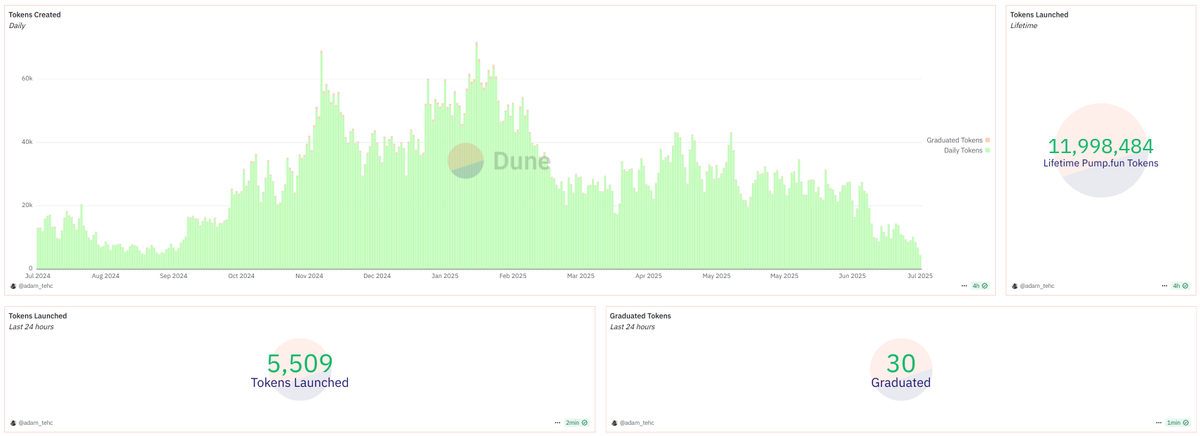
Task: Open @adam_tehc link under the Graduated counter
Action: (637, 423)
